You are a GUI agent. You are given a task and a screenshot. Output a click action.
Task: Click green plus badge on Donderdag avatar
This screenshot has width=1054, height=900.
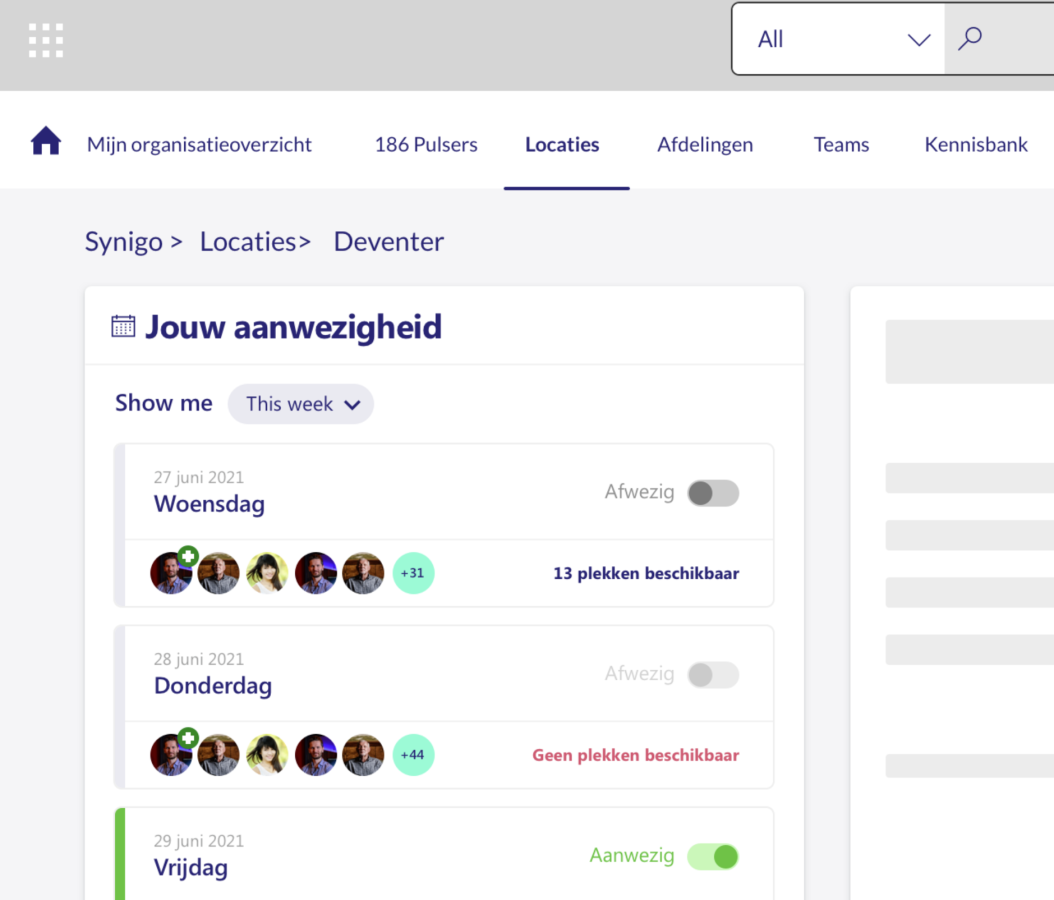click(x=188, y=737)
